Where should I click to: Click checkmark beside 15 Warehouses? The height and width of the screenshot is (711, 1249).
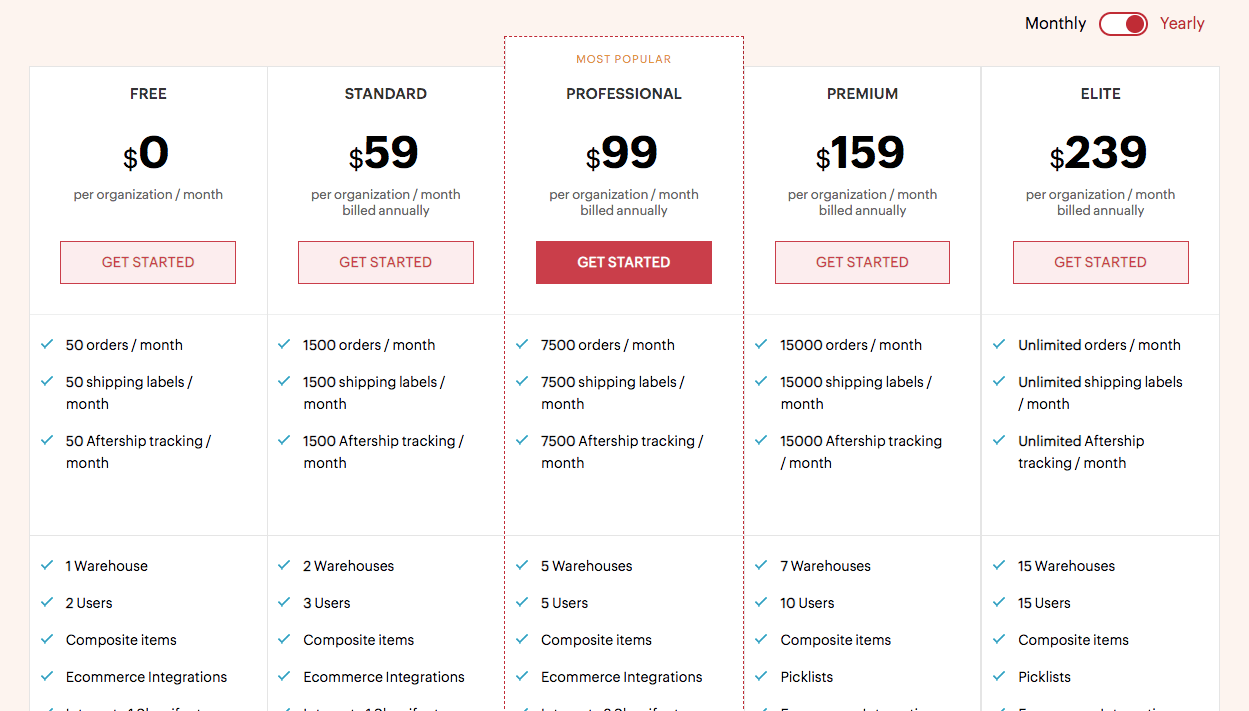click(x=999, y=565)
